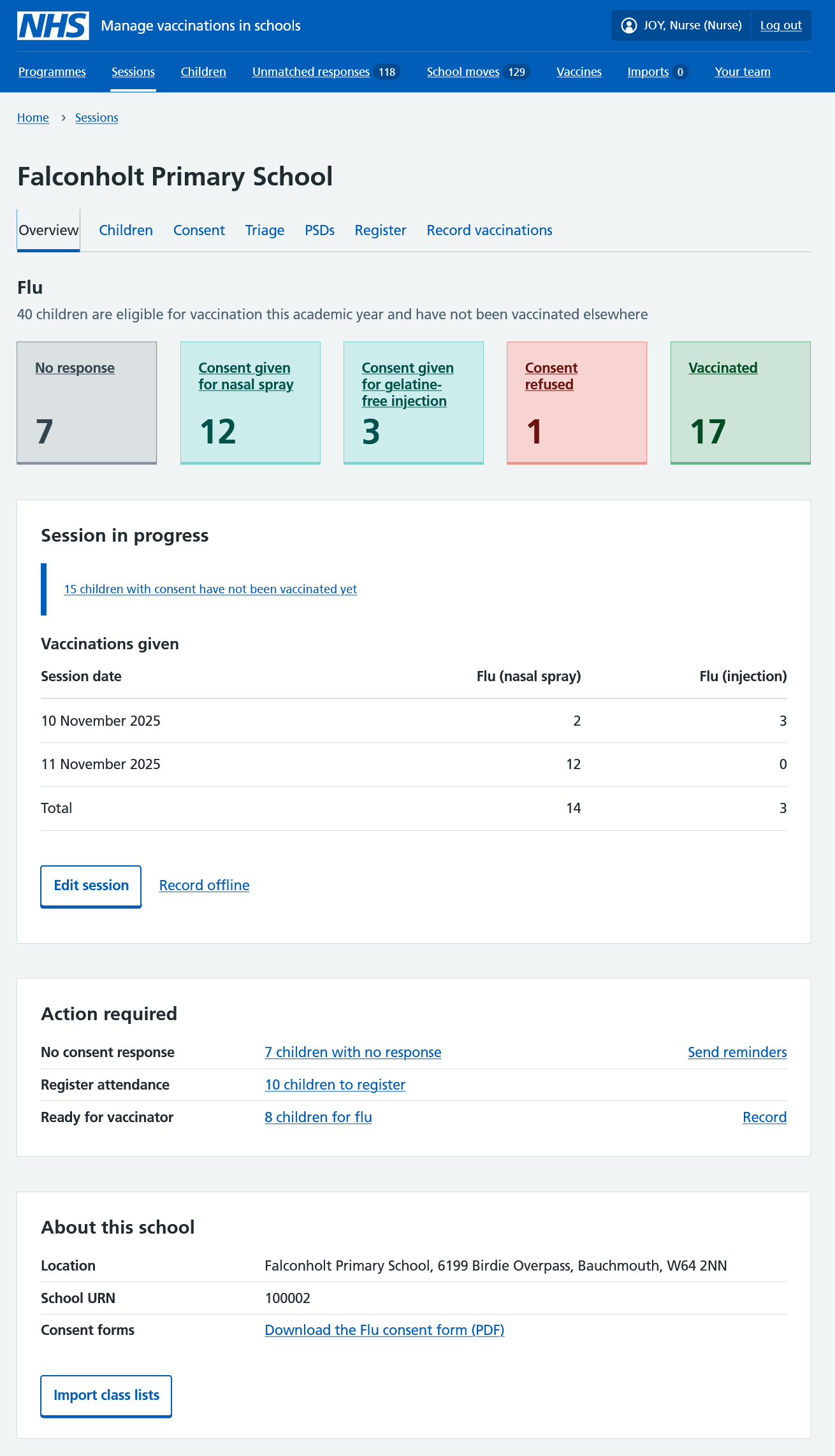Open Unmatched responses in navigation
This screenshot has height=1456, width=835.
pos(311,72)
